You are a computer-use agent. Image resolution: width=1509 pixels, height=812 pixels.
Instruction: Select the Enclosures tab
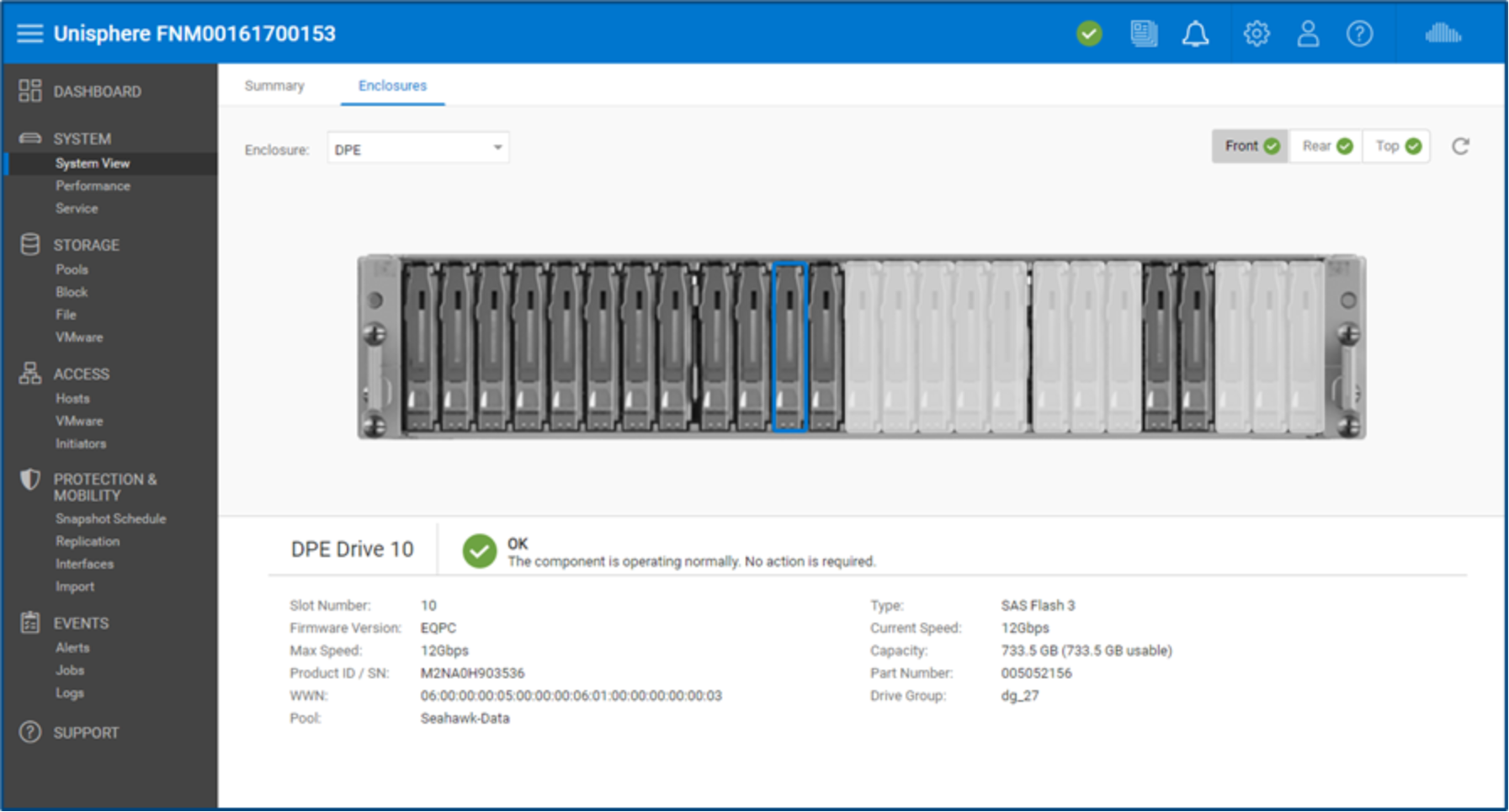(x=392, y=86)
